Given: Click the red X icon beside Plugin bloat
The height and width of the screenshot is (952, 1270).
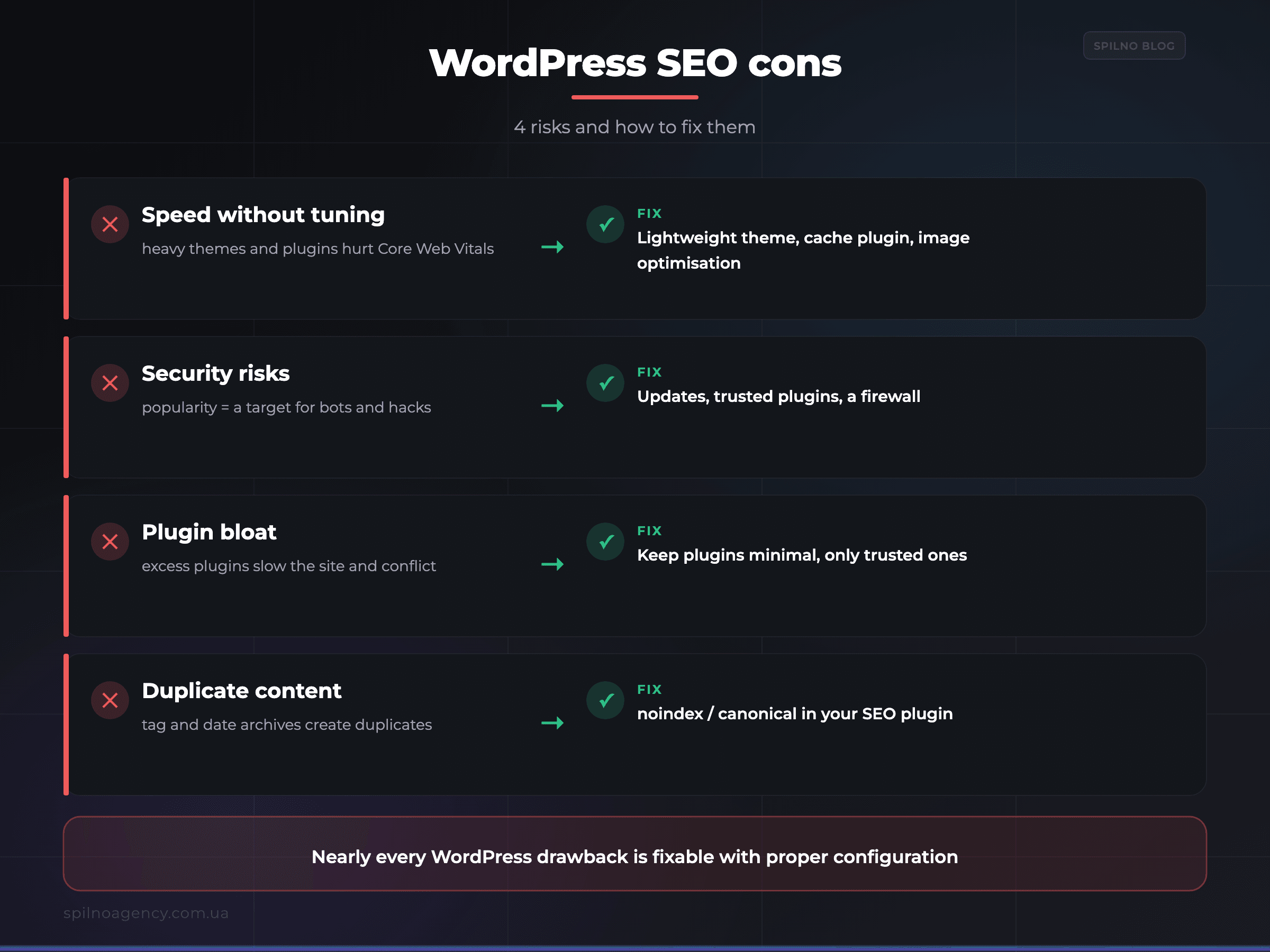Looking at the screenshot, I should [110, 542].
